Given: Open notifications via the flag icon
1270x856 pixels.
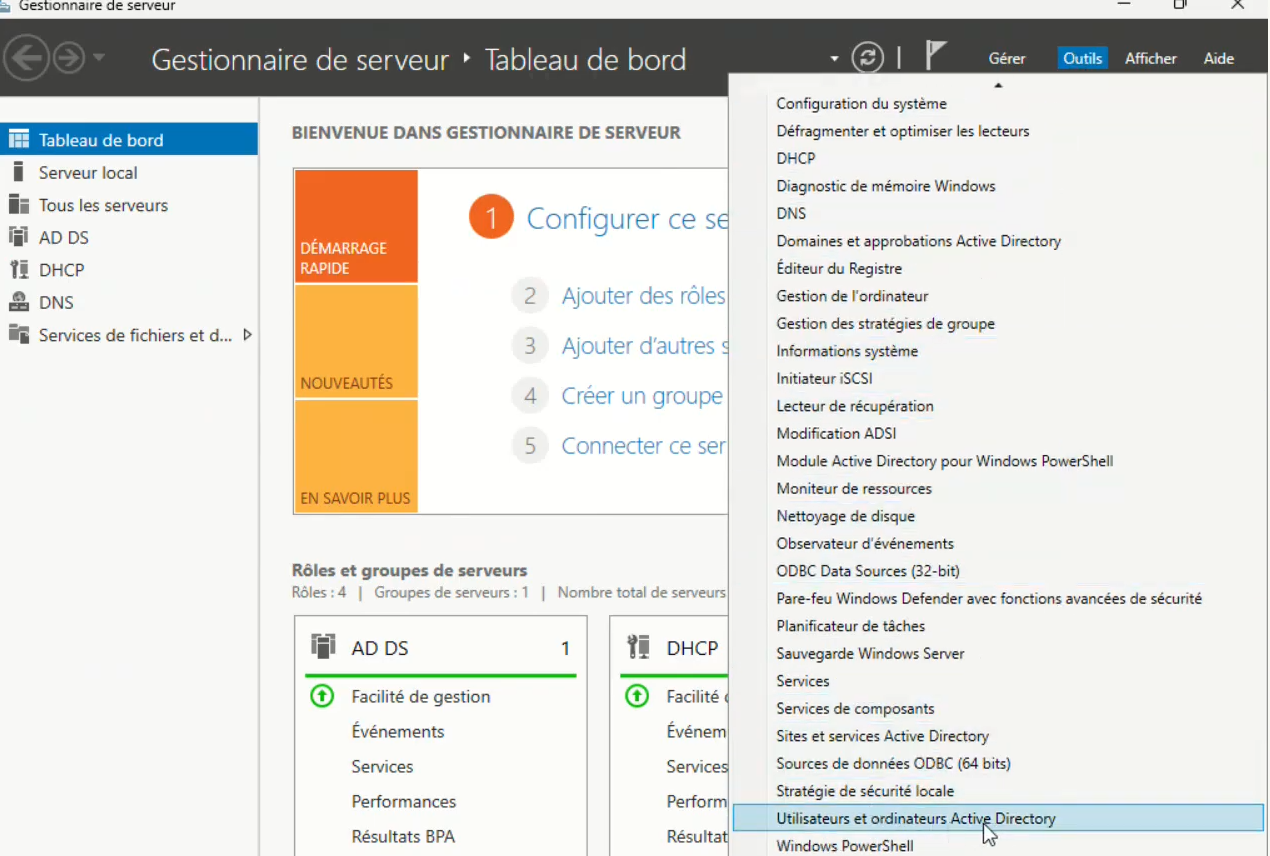Looking at the screenshot, I should click(x=936, y=53).
